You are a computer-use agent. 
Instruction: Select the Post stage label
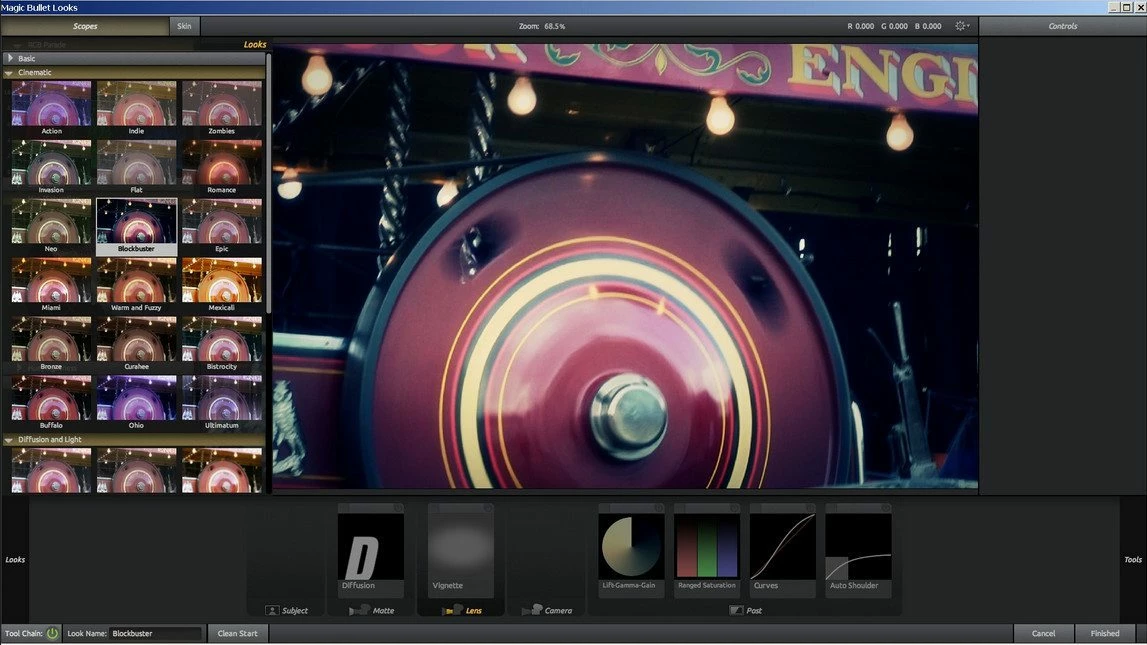754,611
